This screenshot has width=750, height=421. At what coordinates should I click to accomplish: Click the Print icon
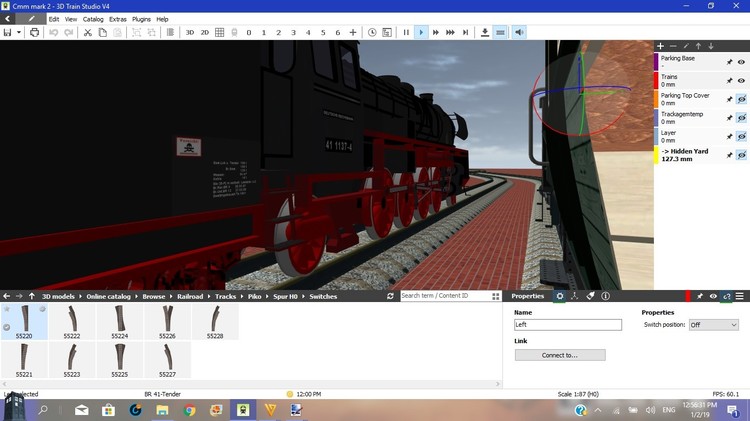34,33
